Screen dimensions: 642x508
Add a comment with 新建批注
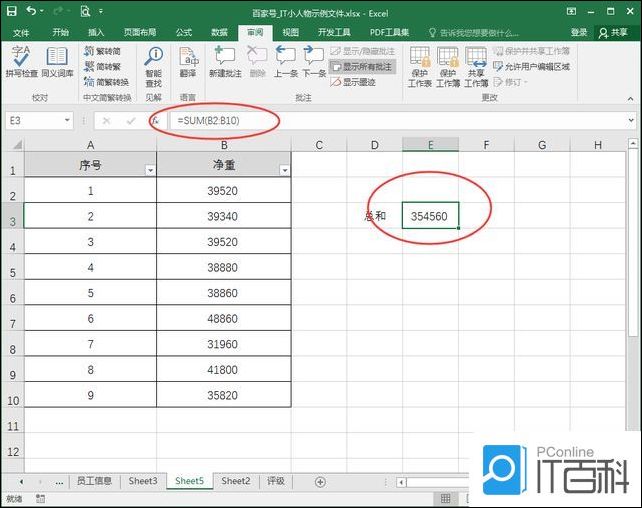225,62
